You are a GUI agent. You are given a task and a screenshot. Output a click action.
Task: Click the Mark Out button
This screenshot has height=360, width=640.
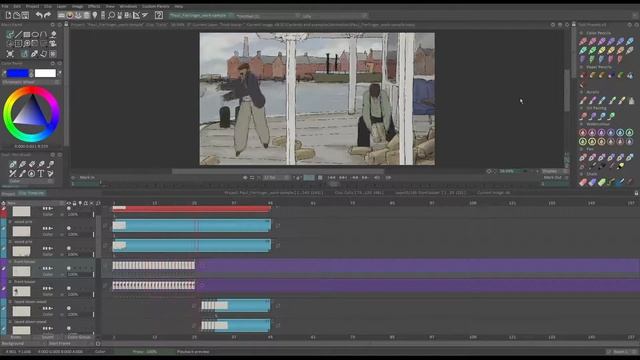point(552,178)
